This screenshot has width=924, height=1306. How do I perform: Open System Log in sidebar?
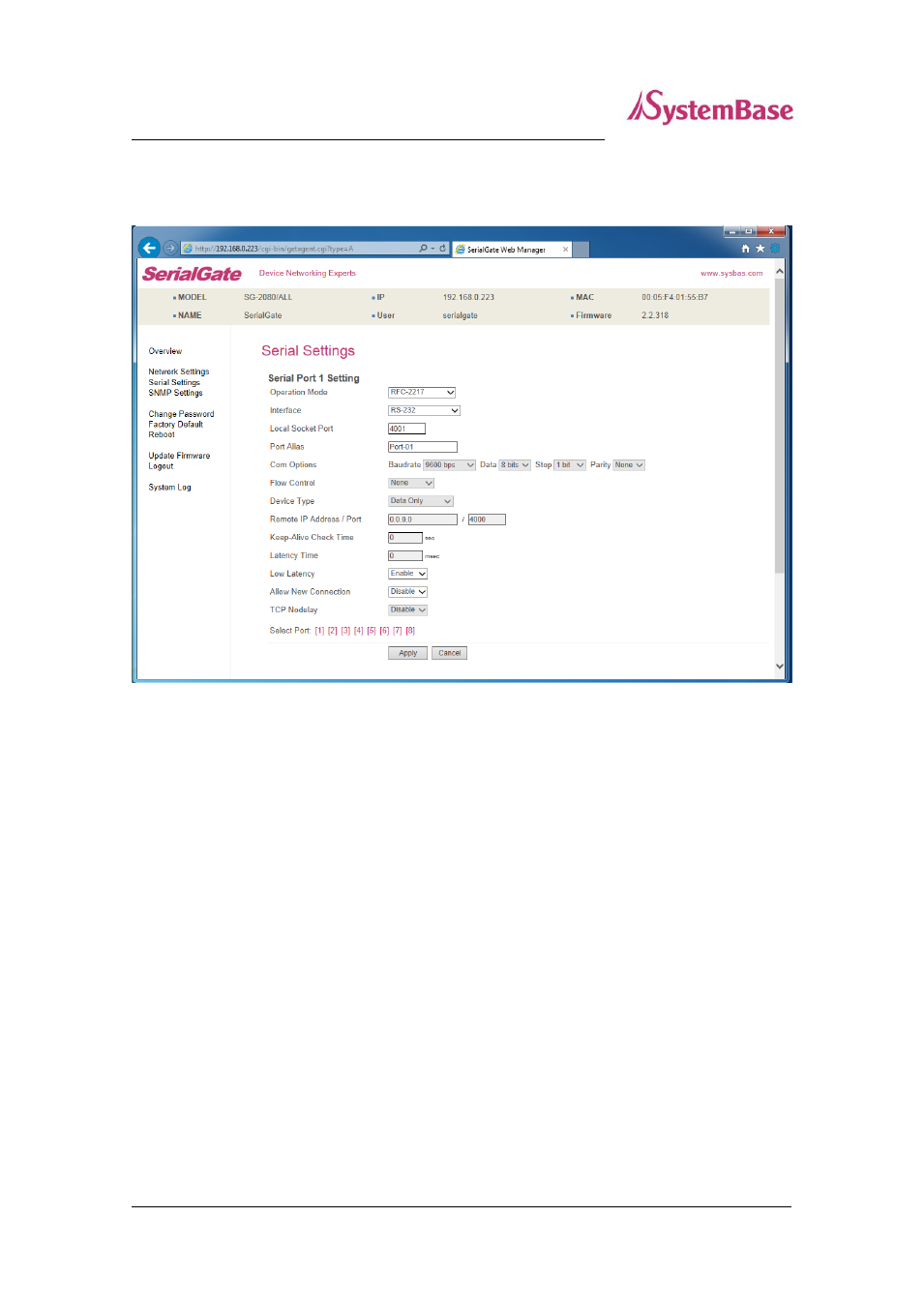(170, 488)
